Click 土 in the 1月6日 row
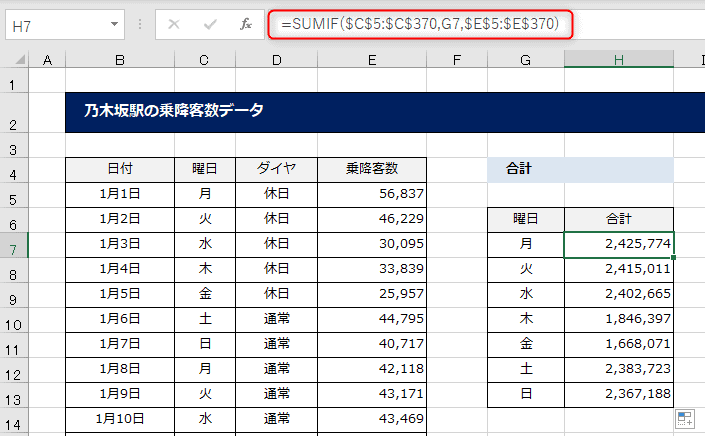Image resolution: width=705 pixels, height=436 pixels. point(205,320)
